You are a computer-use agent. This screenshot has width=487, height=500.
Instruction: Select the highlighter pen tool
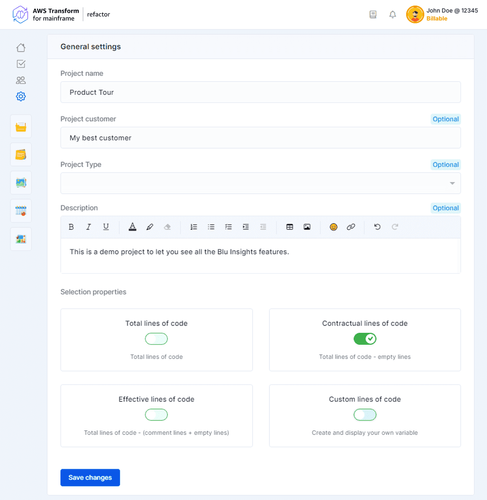[150, 227]
